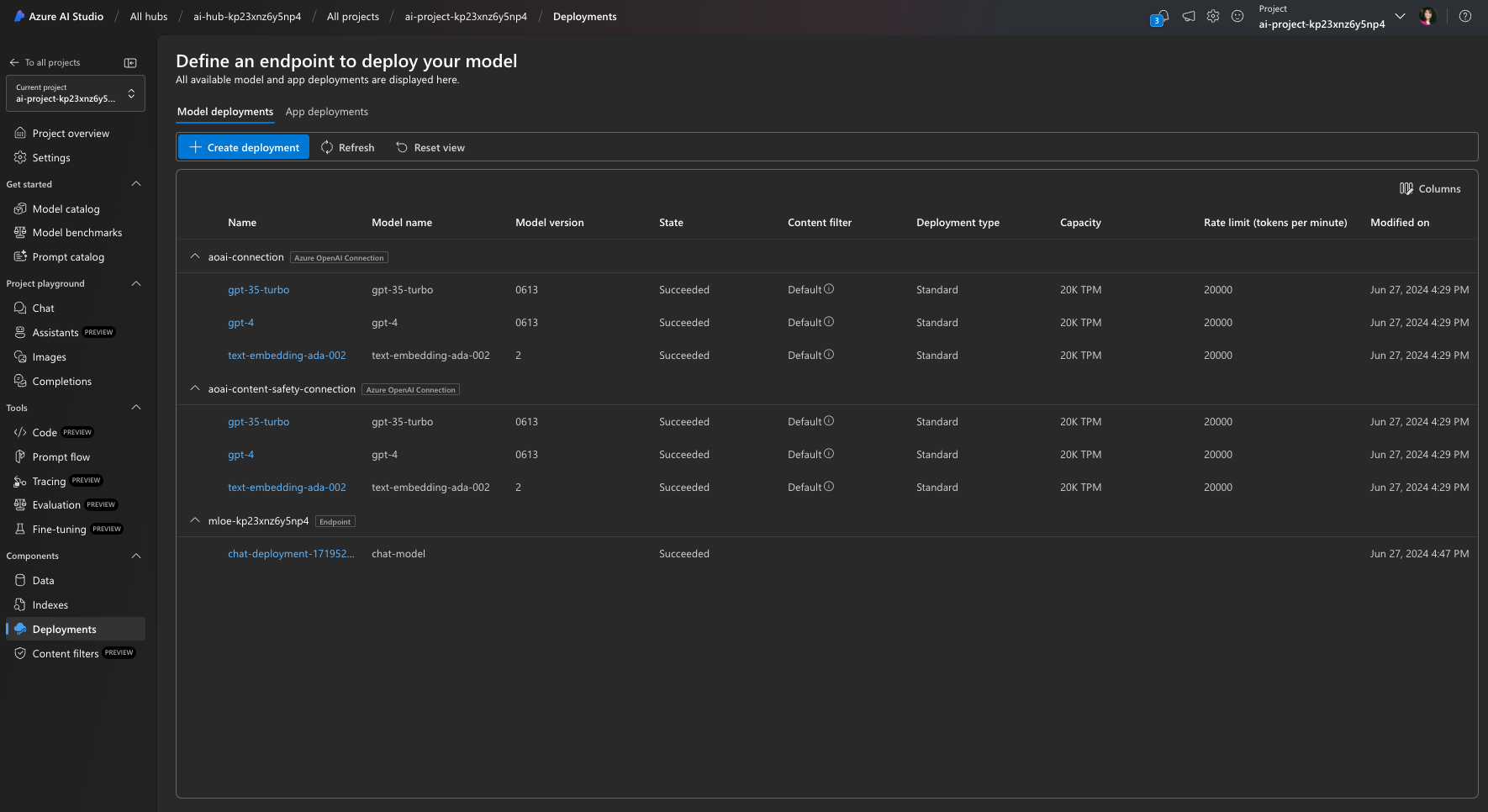The height and width of the screenshot is (812, 1488).
Task: Go to All hubs breadcrumb
Action: 149,16
